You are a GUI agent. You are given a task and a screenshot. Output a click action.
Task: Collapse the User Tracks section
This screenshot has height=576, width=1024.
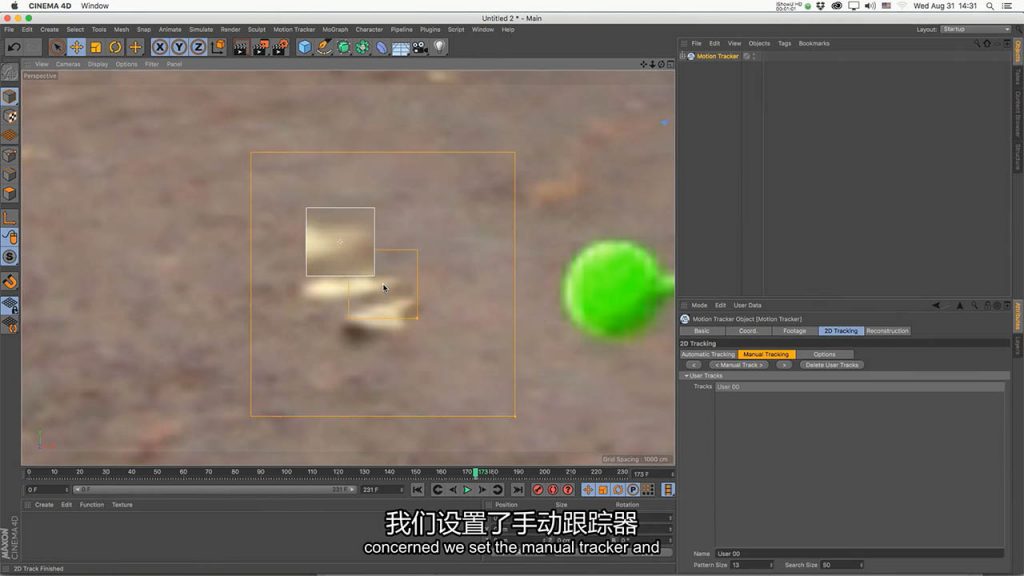pyautogui.click(x=686, y=376)
